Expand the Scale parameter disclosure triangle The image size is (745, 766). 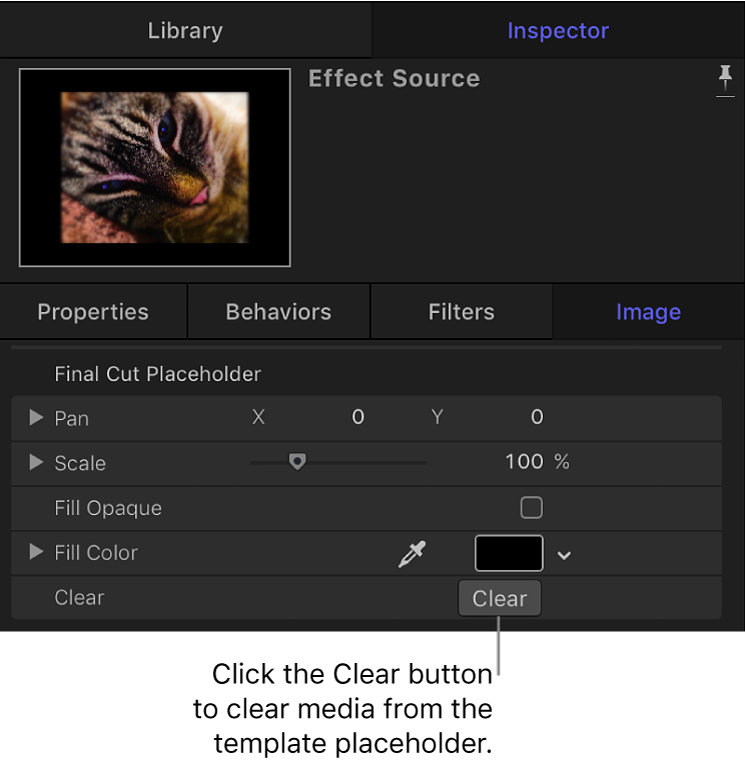36,463
